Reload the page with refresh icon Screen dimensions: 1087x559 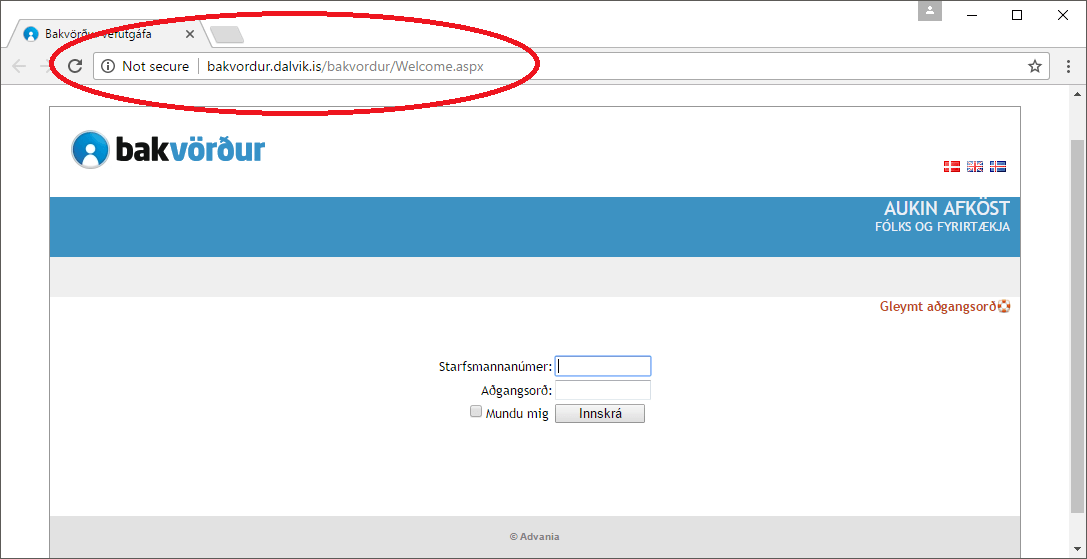pos(75,67)
